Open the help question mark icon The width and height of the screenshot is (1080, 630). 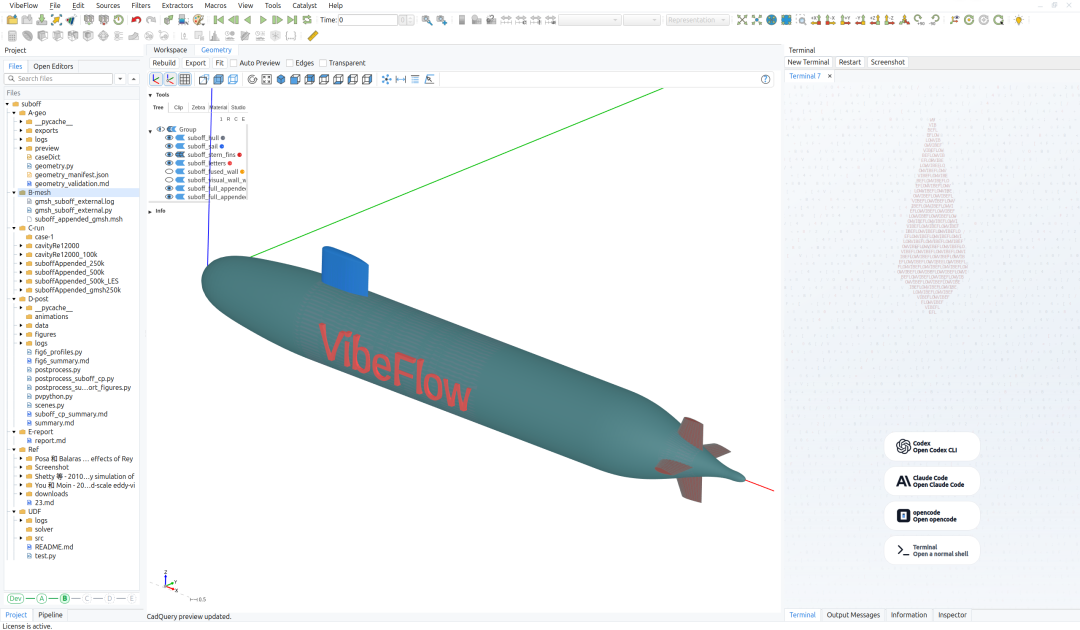pyautogui.click(x=765, y=79)
